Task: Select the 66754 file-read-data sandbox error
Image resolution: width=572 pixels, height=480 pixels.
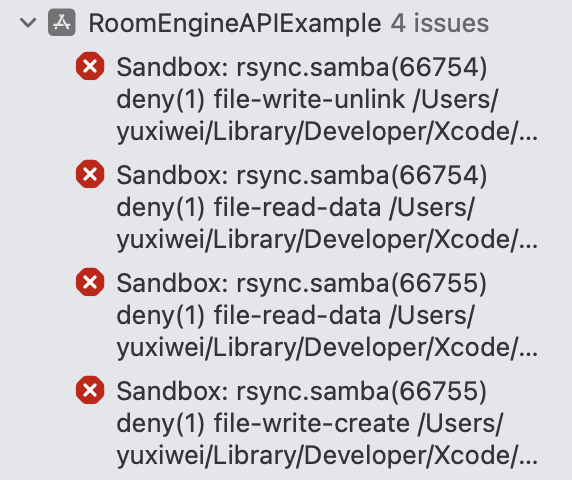Action: (x=327, y=207)
